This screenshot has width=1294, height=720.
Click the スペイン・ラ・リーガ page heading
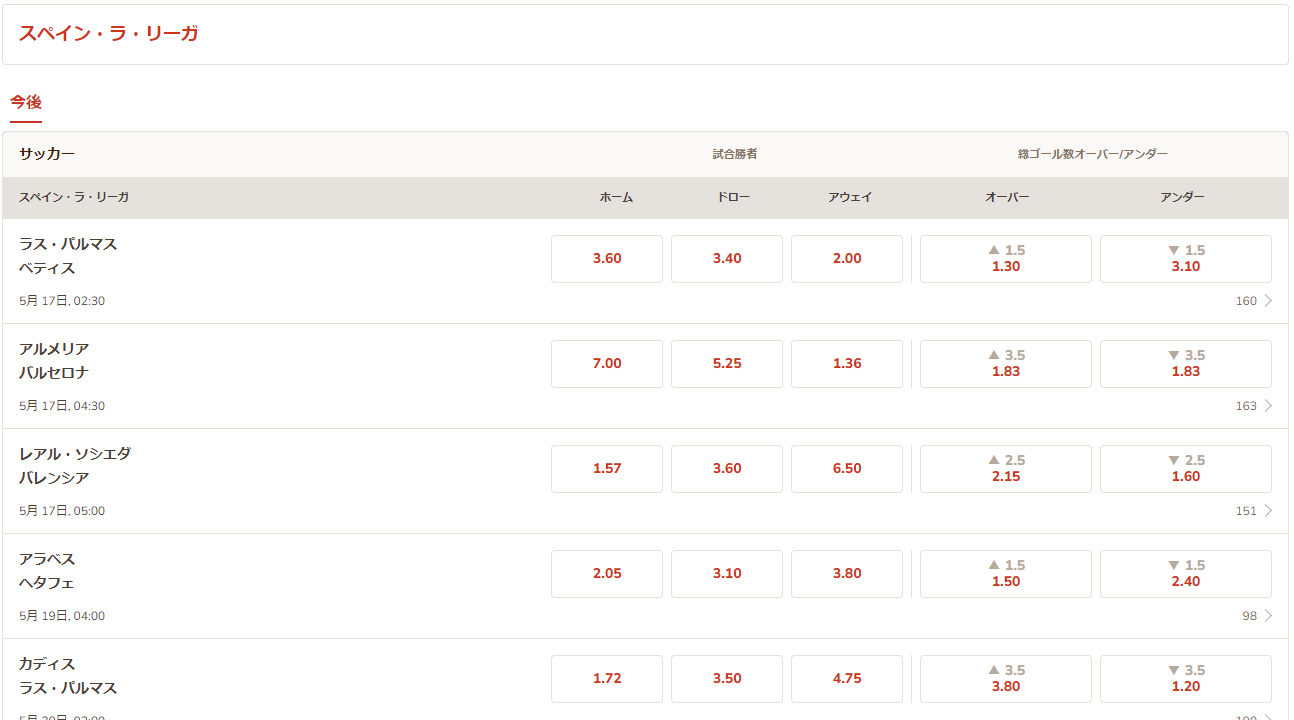(108, 34)
